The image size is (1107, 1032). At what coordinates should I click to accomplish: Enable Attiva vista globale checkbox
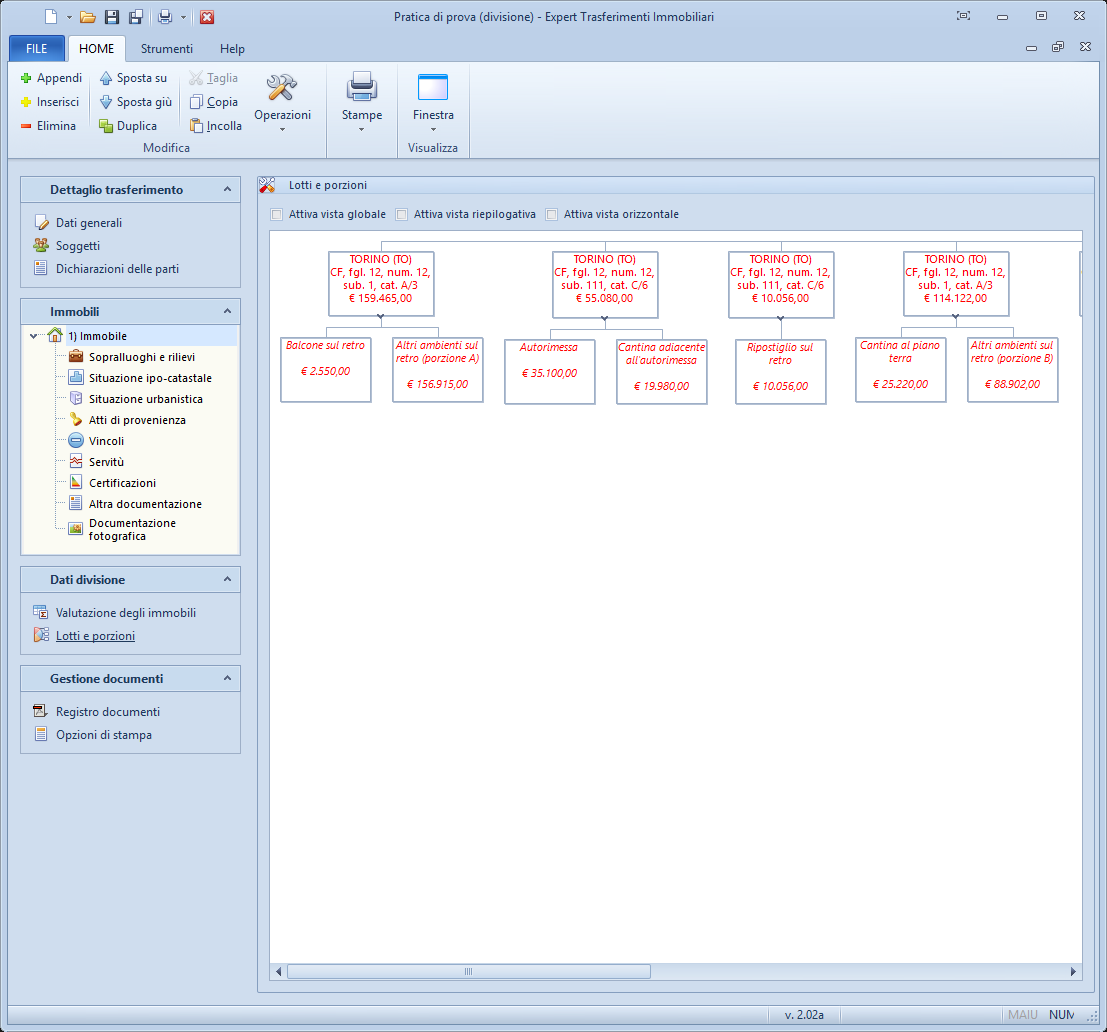pos(277,214)
